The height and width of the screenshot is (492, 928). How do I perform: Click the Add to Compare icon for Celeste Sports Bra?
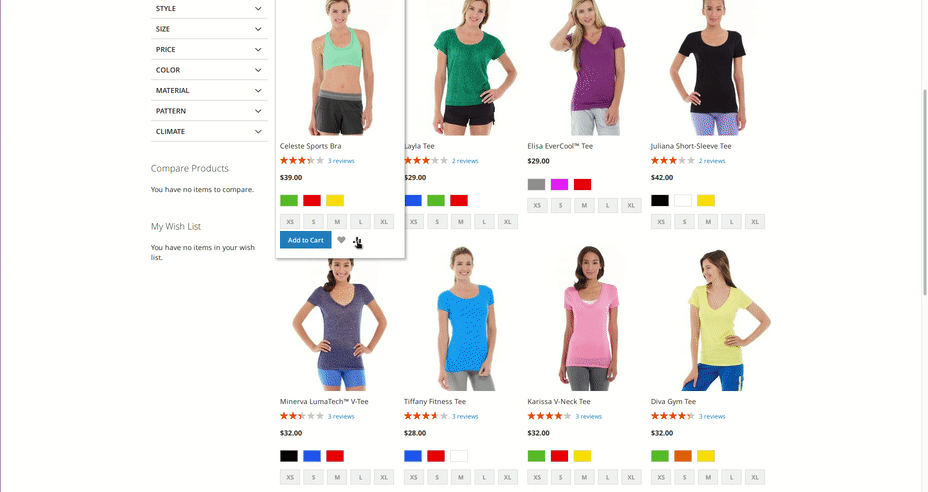pyautogui.click(x=357, y=240)
